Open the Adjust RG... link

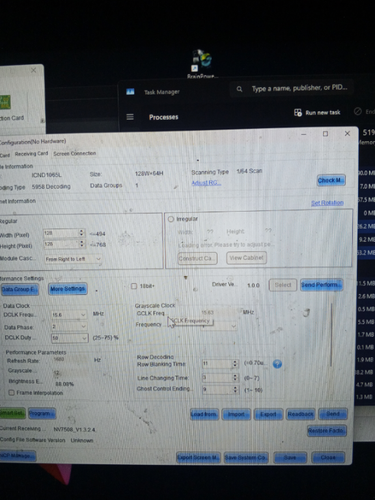tap(206, 183)
